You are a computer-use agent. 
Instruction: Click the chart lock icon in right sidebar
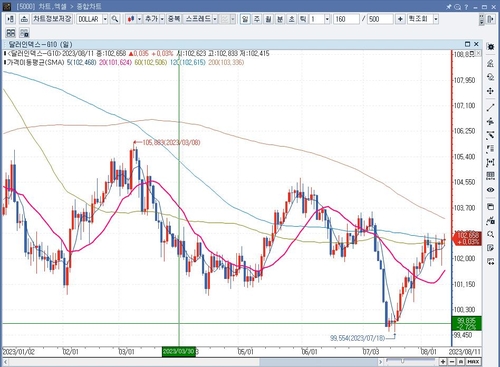[490, 220]
